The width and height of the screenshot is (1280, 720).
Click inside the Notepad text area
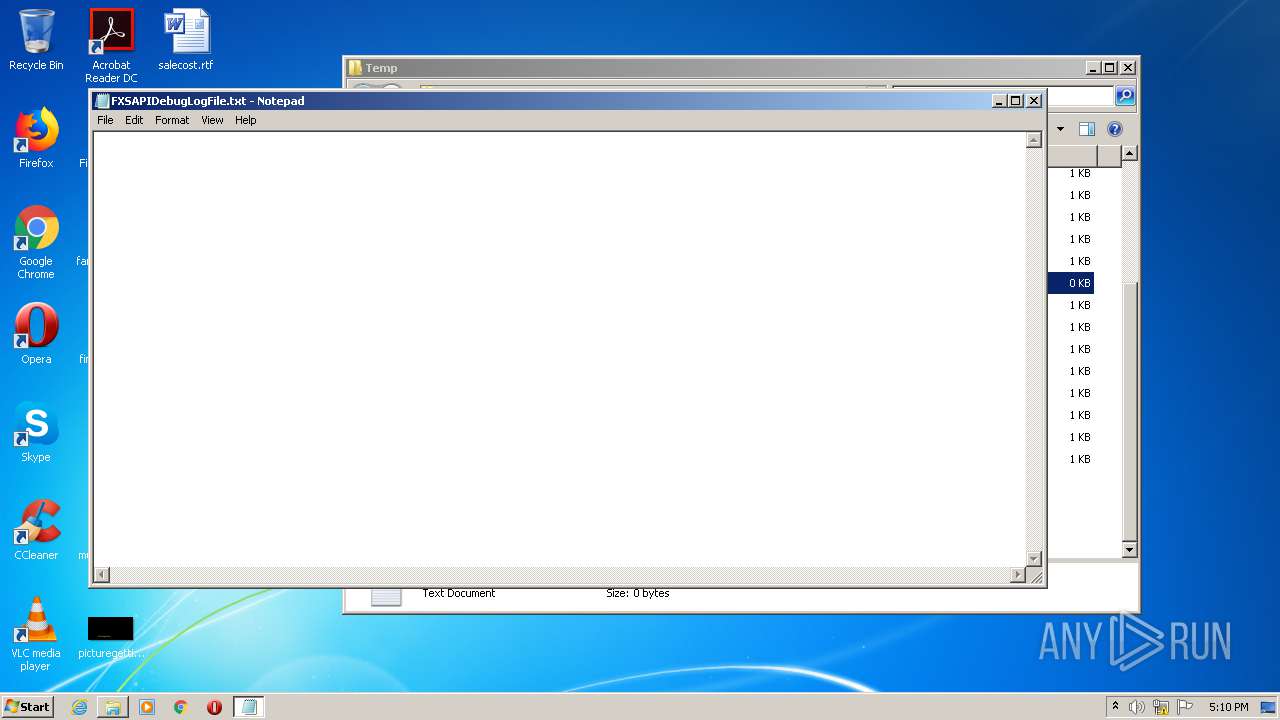(x=560, y=350)
